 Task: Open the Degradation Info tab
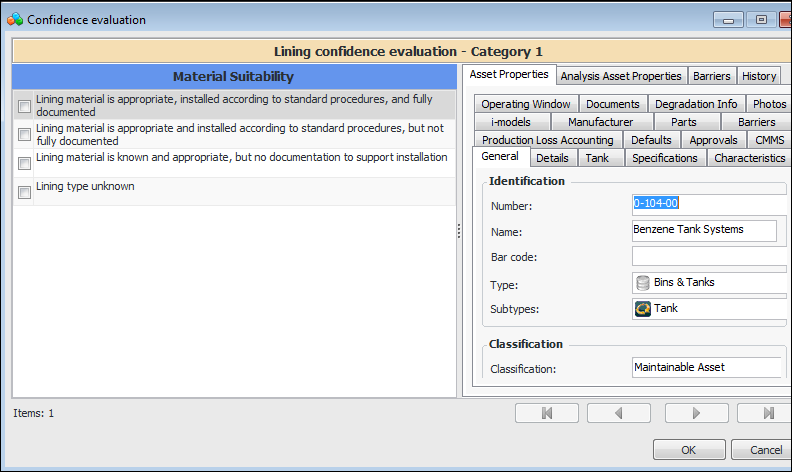[x=696, y=104]
